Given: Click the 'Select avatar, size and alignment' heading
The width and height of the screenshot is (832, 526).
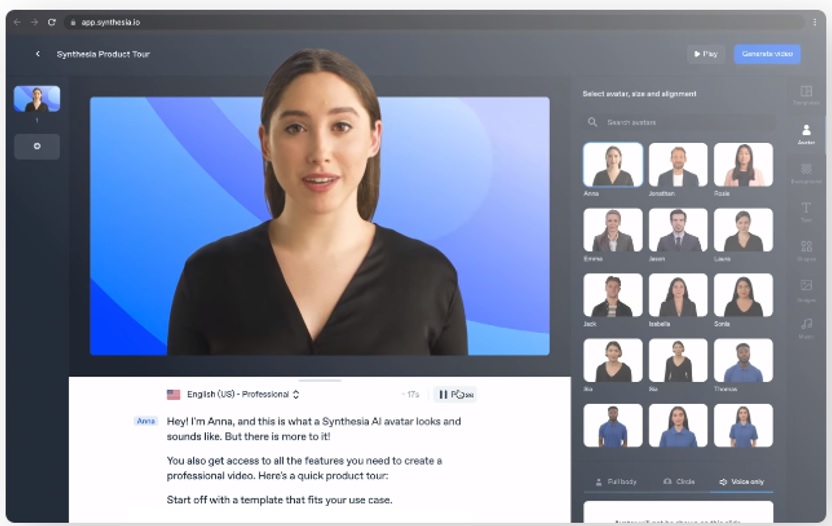Looking at the screenshot, I should 639,94.
